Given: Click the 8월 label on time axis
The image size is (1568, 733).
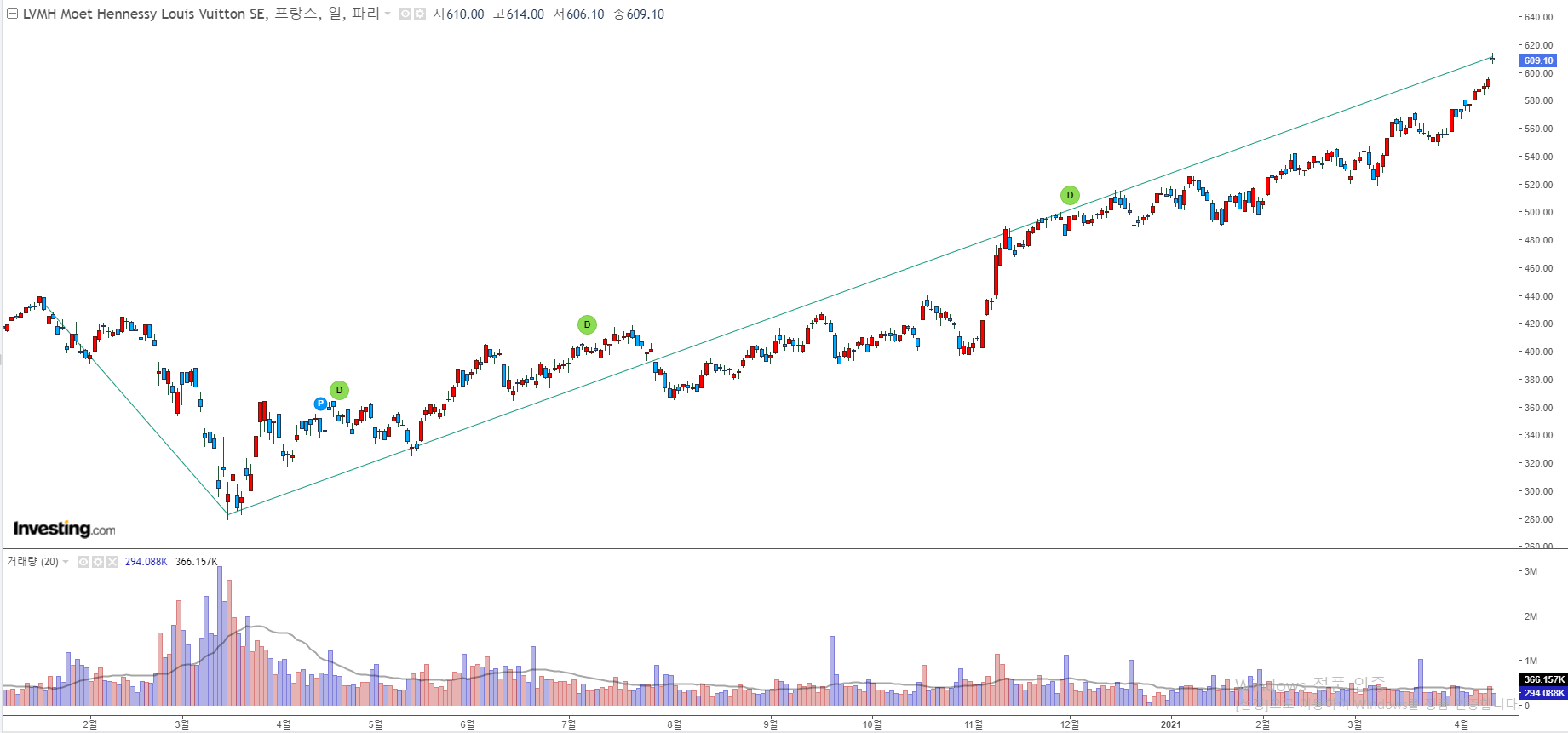Looking at the screenshot, I should coord(674,724).
